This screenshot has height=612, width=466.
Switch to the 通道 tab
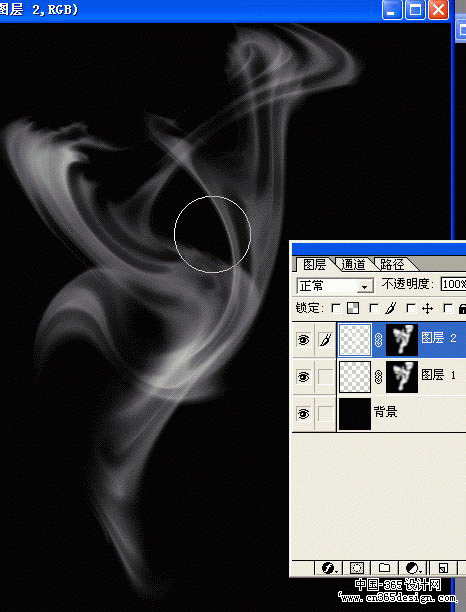[x=353, y=265]
